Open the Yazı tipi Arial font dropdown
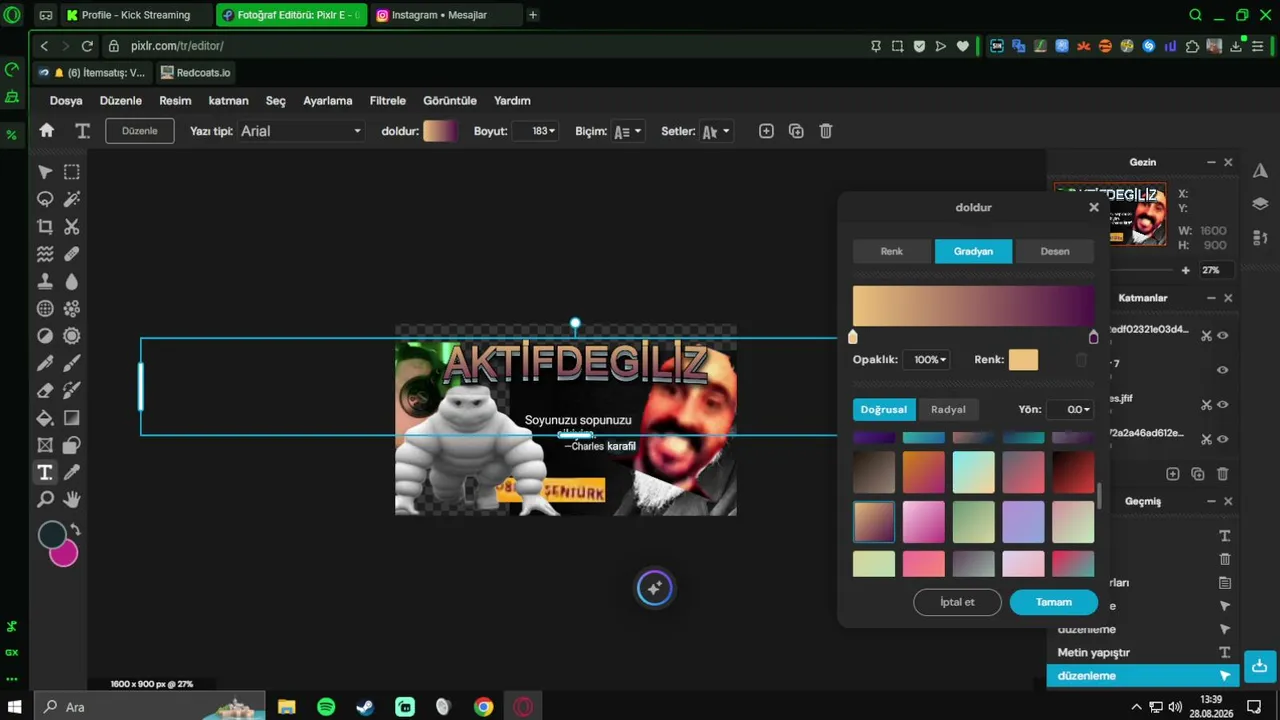This screenshot has height=720, width=1280. pos(301,131)
